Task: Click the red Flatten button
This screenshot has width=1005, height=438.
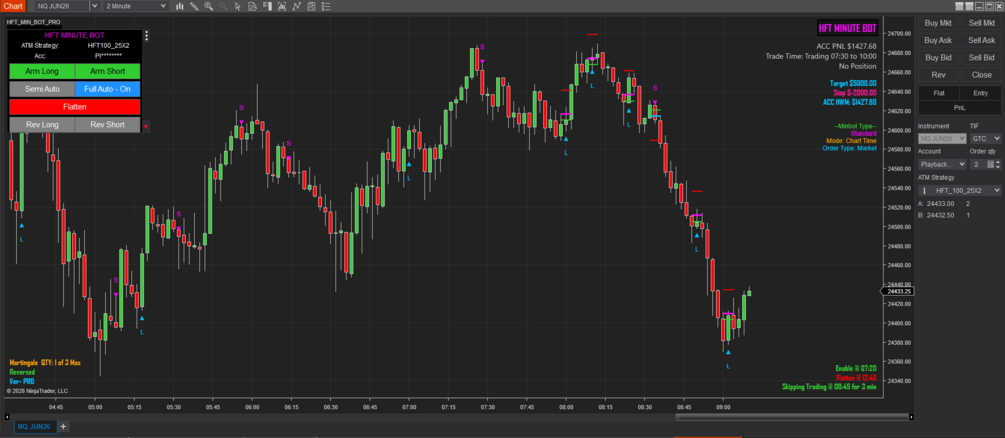Action: click(75, 107)
